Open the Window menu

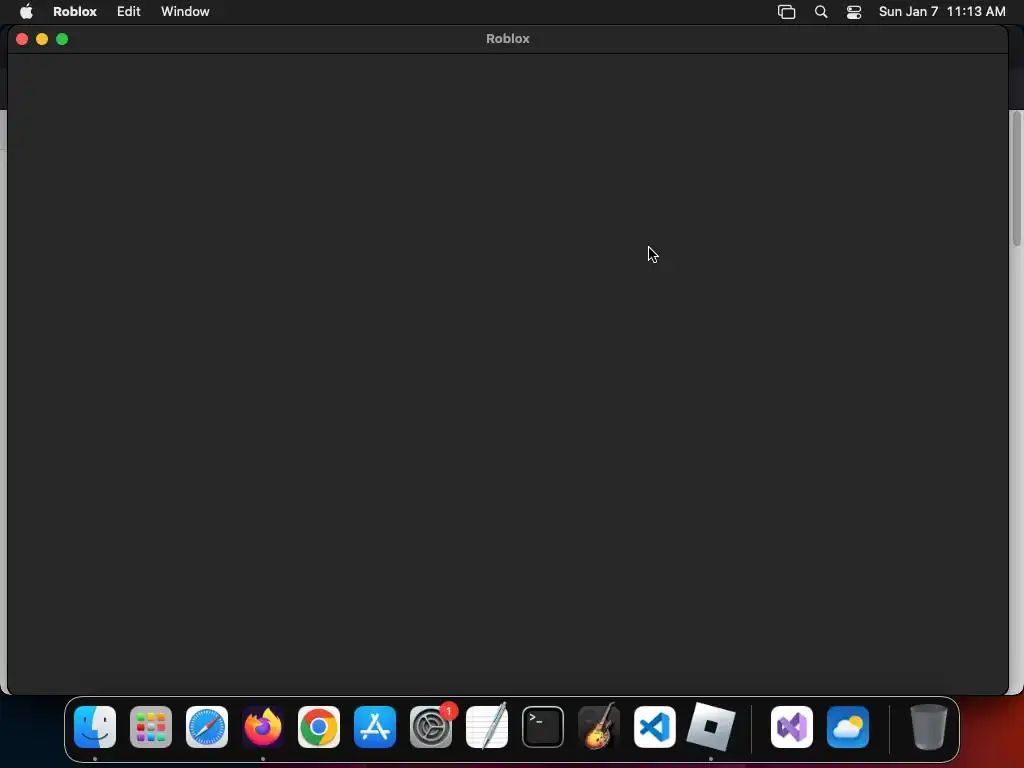pos(185,12)
